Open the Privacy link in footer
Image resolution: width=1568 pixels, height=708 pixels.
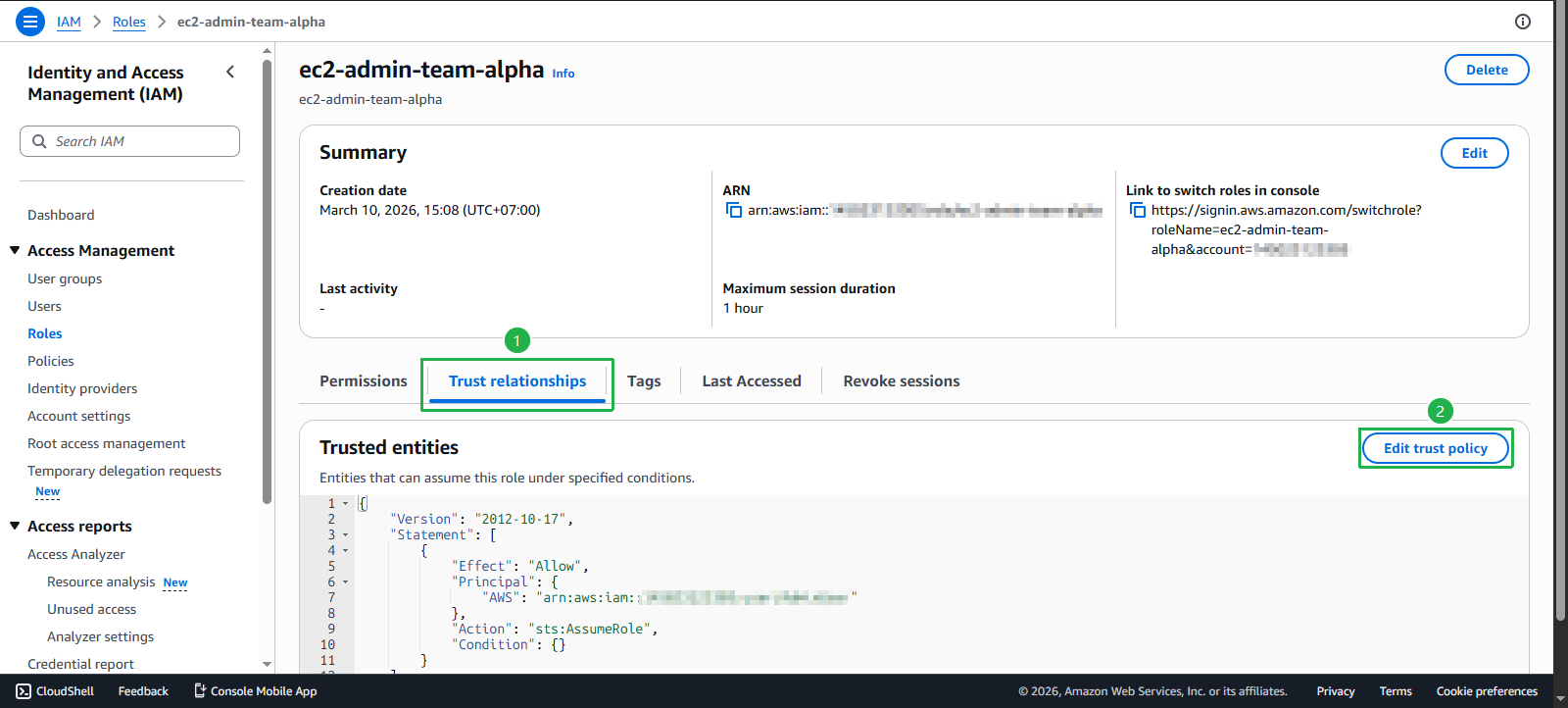(x=1336, y=691)
